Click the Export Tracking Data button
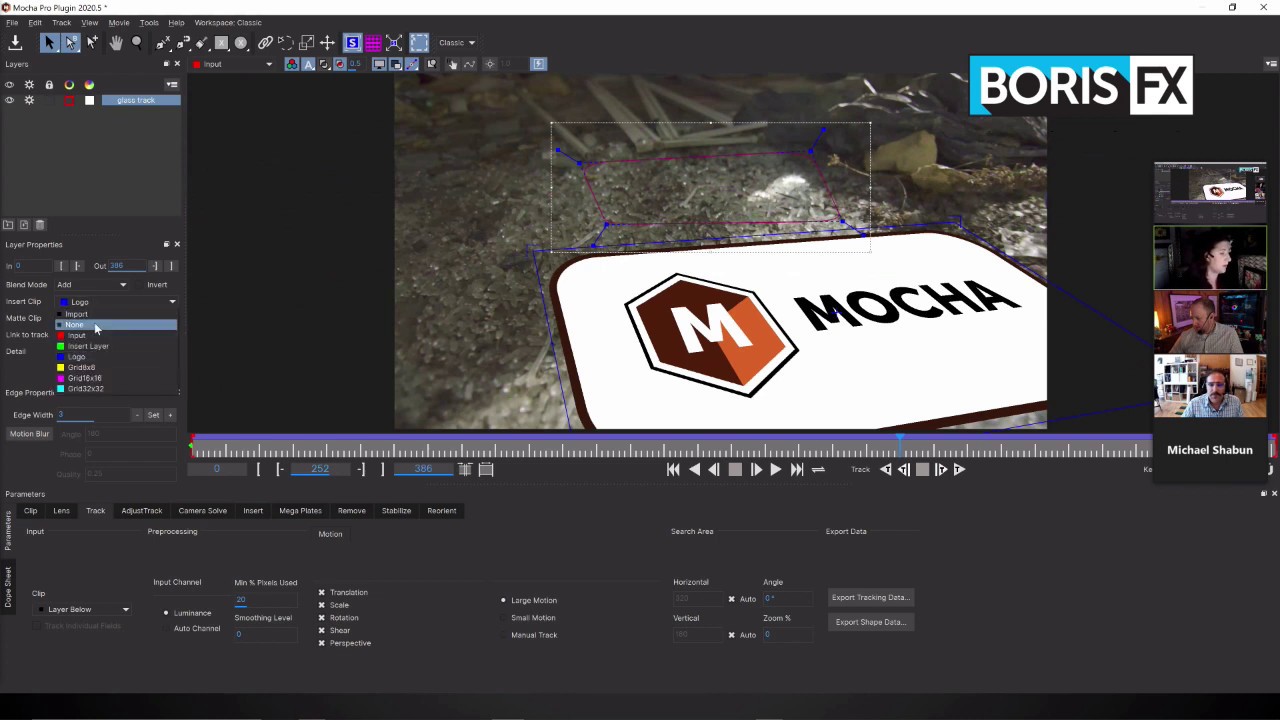The height and width of the screenshot is (720, 1280). pos(870,597)
